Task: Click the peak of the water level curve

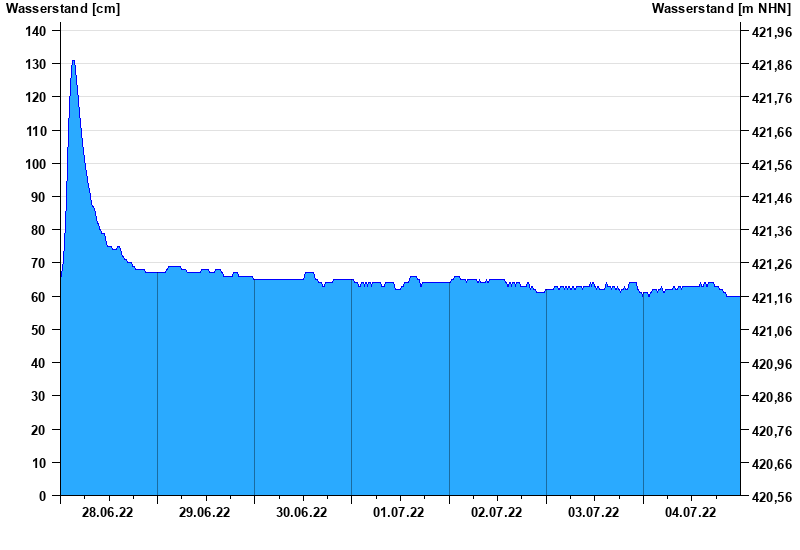Action: (x=73, y=62)
